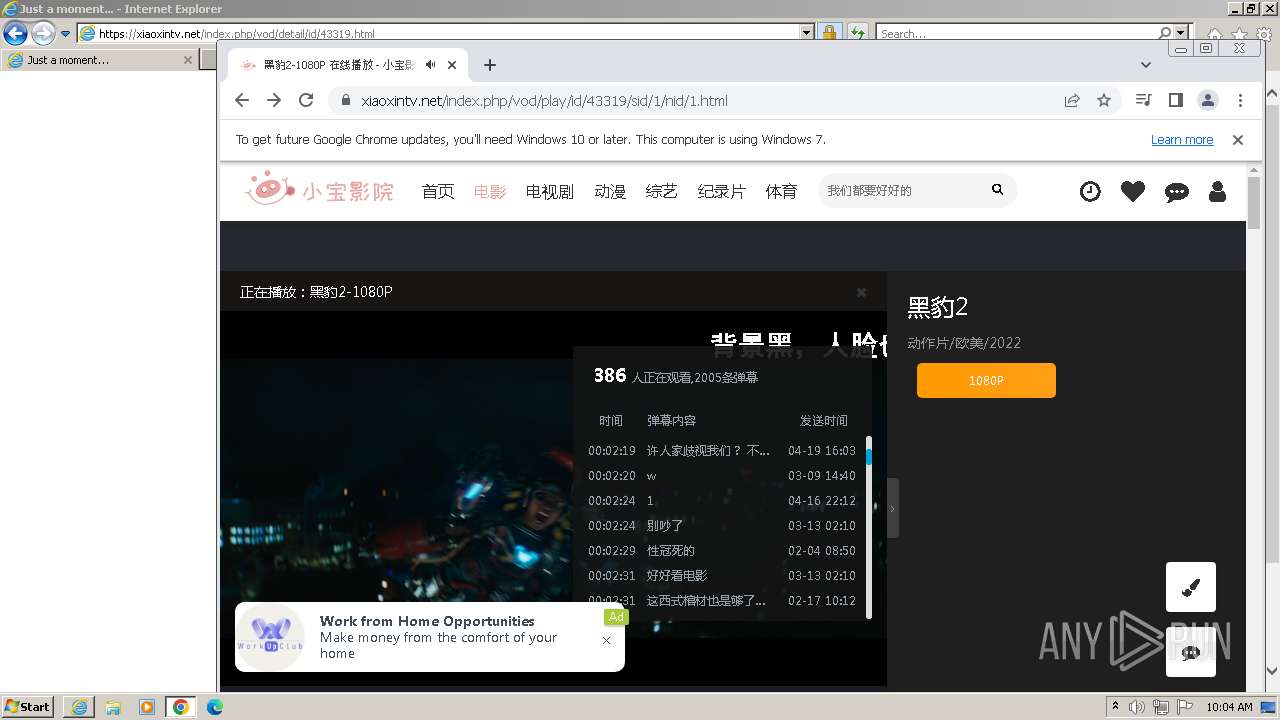
Task: Close the 正在播放 player header
Action: (861, 292)
